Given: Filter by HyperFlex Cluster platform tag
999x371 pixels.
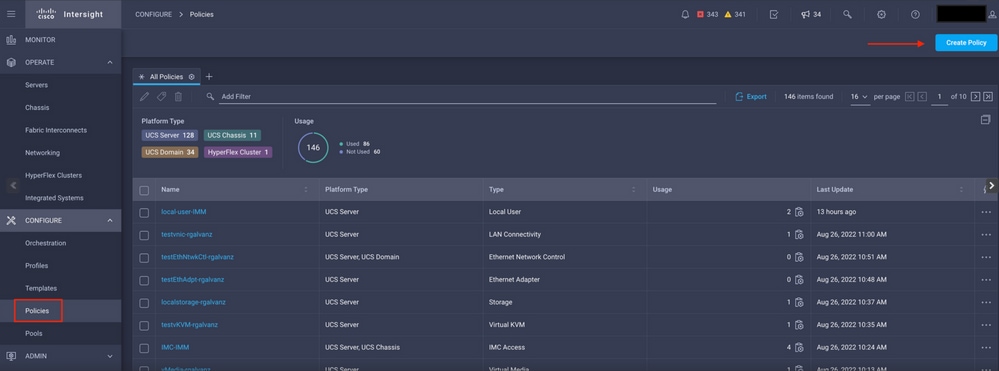Looking at the screenshot, I should point(238,152).
